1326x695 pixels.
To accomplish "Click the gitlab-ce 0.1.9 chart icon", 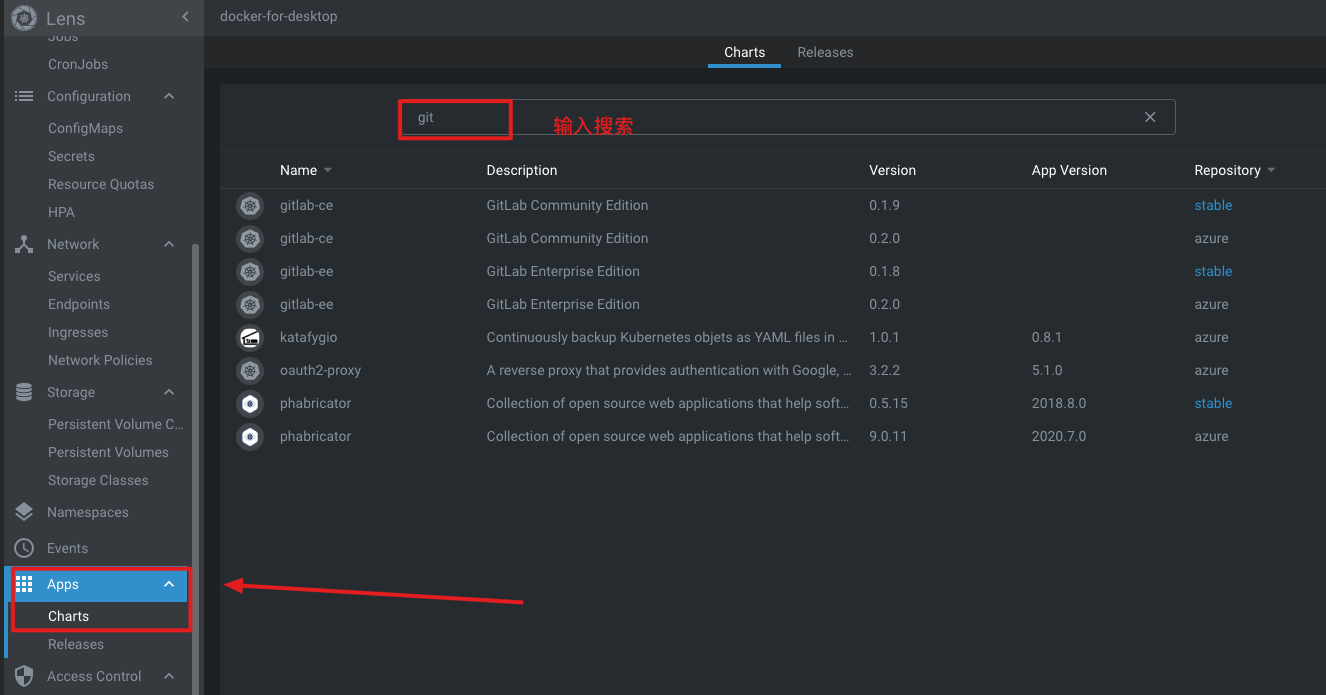I will pos(250,206).
